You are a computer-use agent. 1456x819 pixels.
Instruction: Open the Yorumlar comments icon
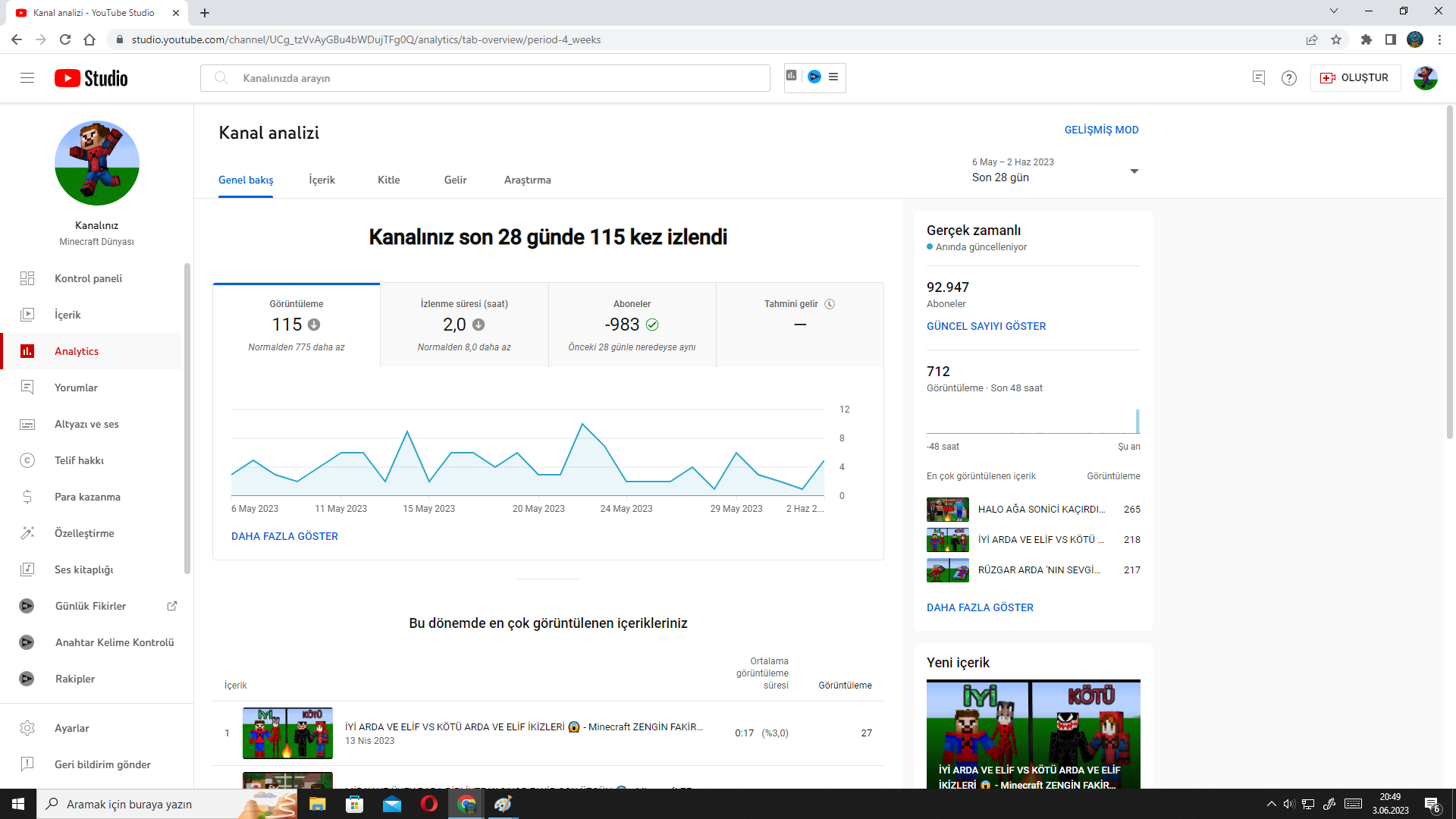pyautogui.click(x=27, y=388)
